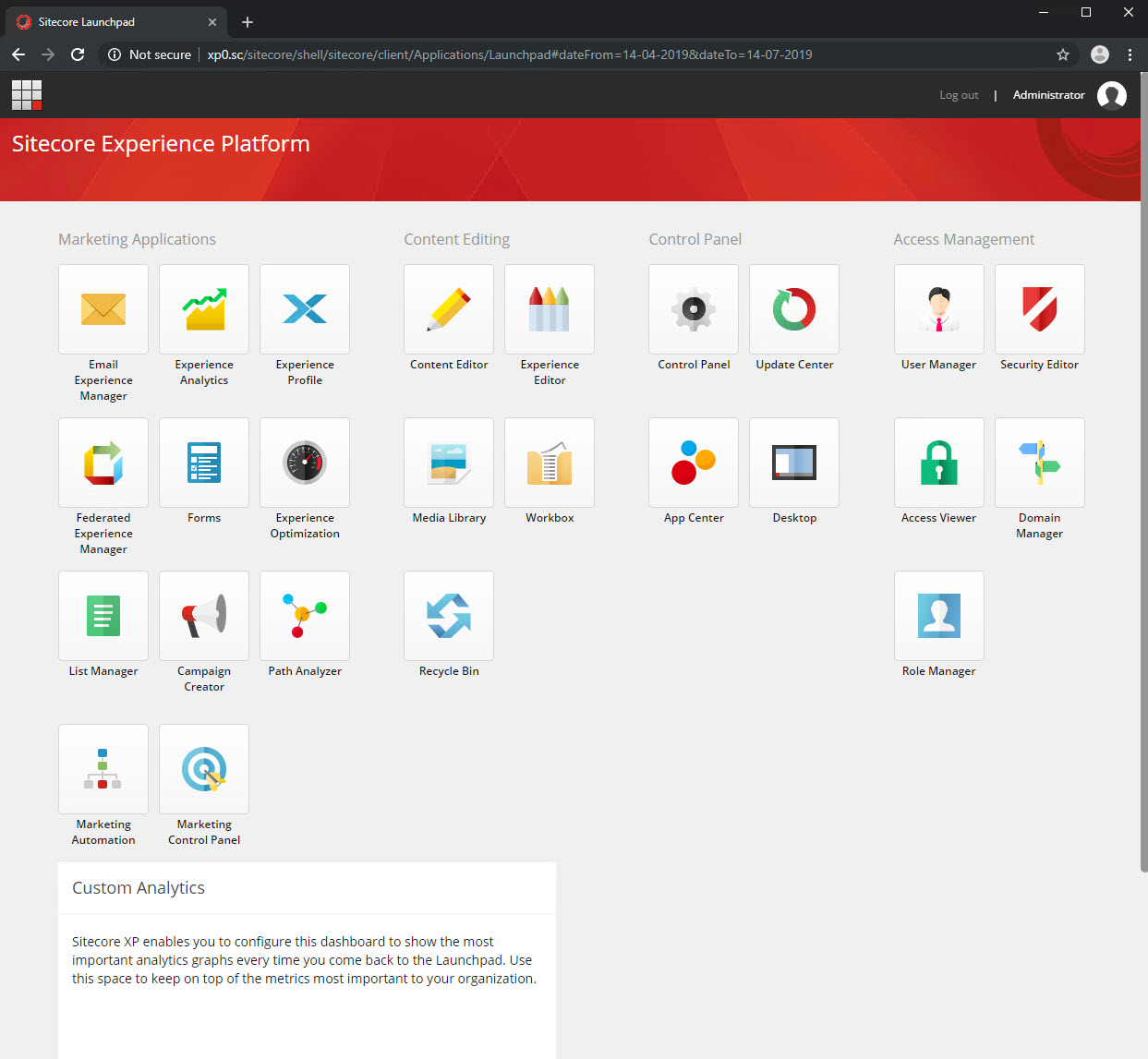The height and width of the screenshot is (1059, 1148).
Task: Launch Experience Analytics tile
Action: [x=204, y=309]
